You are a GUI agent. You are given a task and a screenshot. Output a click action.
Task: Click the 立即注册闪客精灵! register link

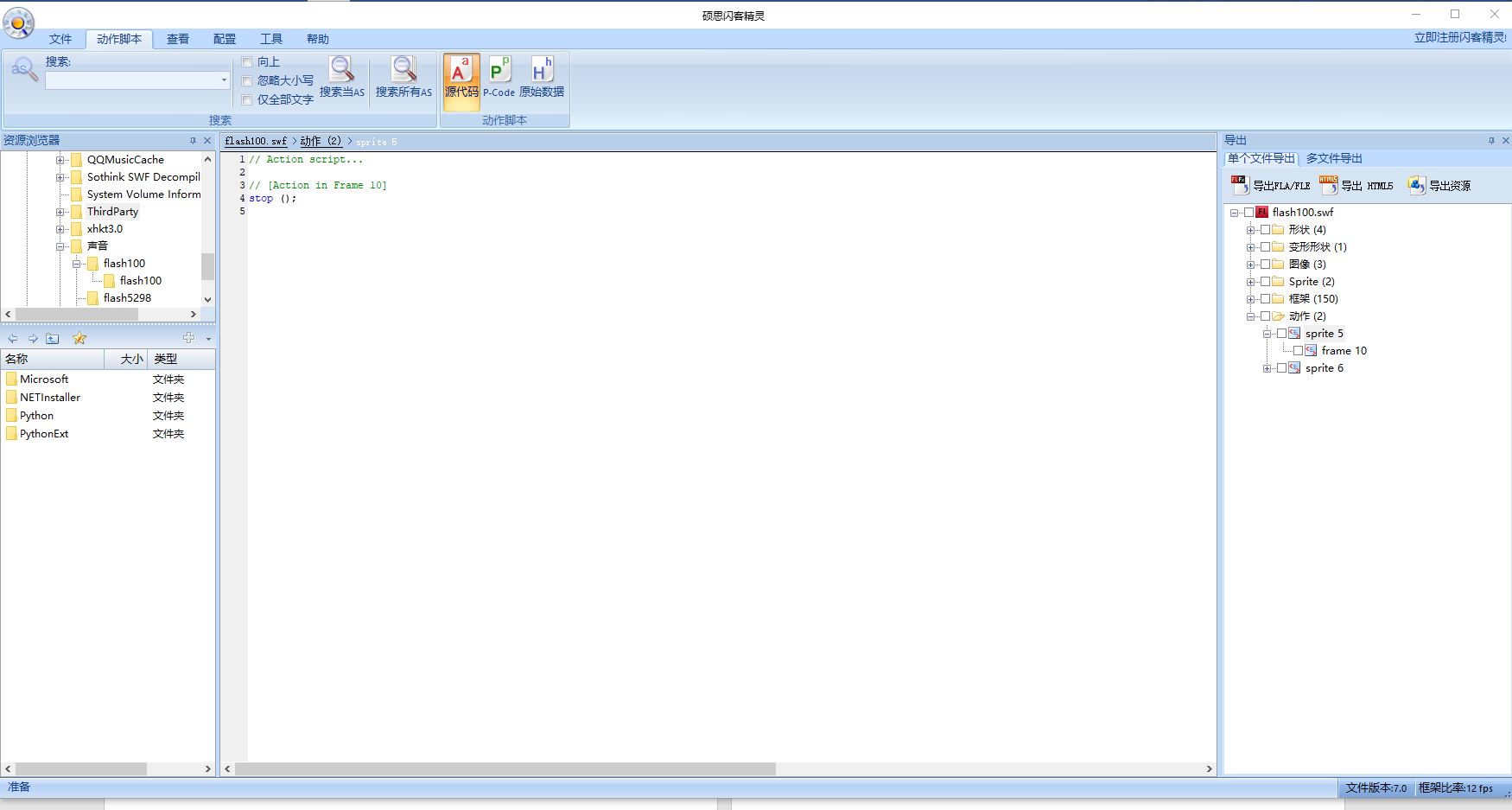pyautogui.click(x=1459, y=38)
